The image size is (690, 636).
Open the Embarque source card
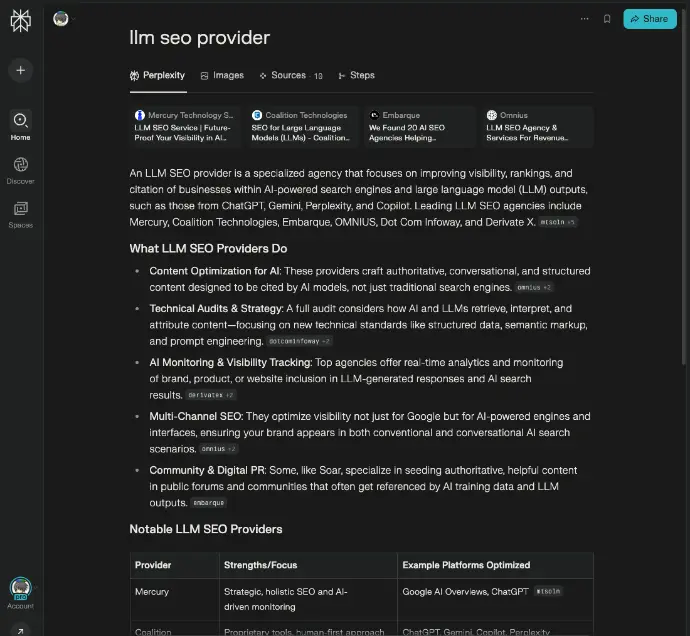point(420,126)
